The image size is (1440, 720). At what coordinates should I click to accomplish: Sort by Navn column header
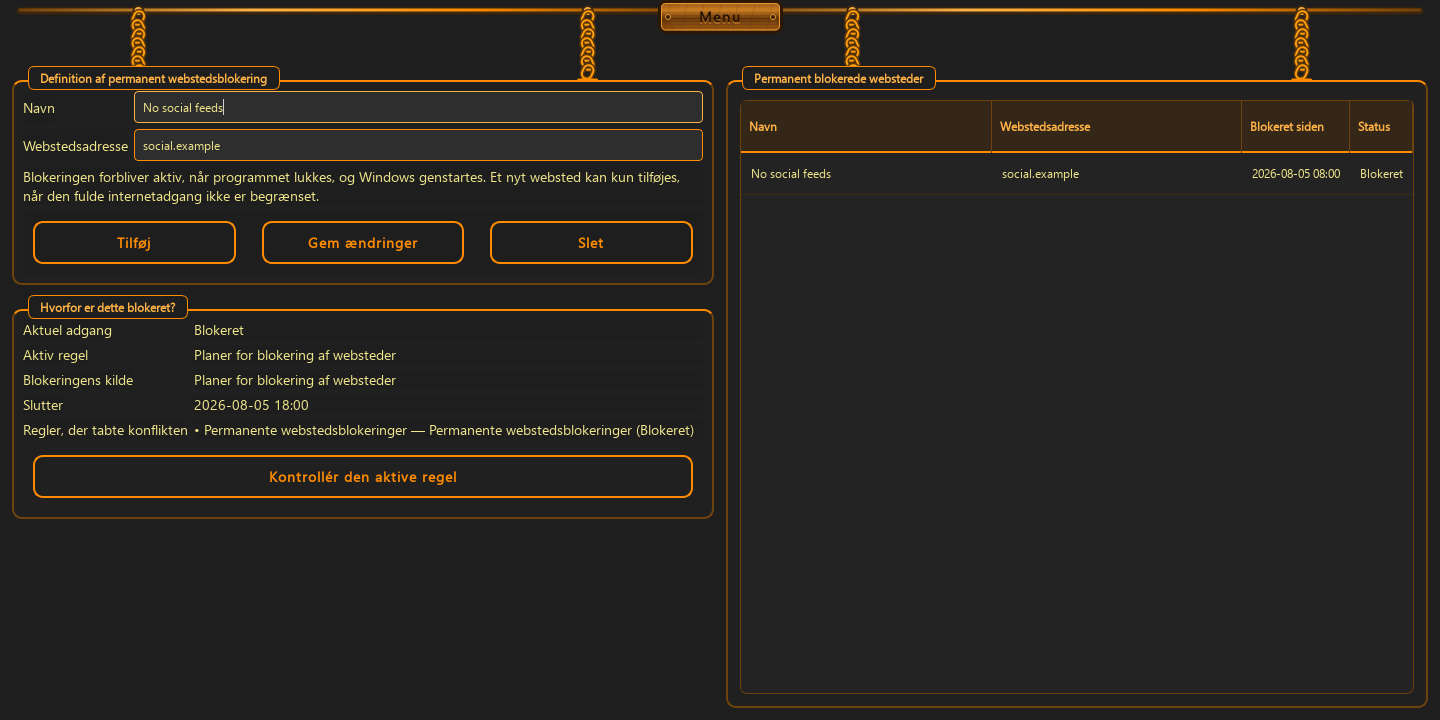(x=866, y=127)
